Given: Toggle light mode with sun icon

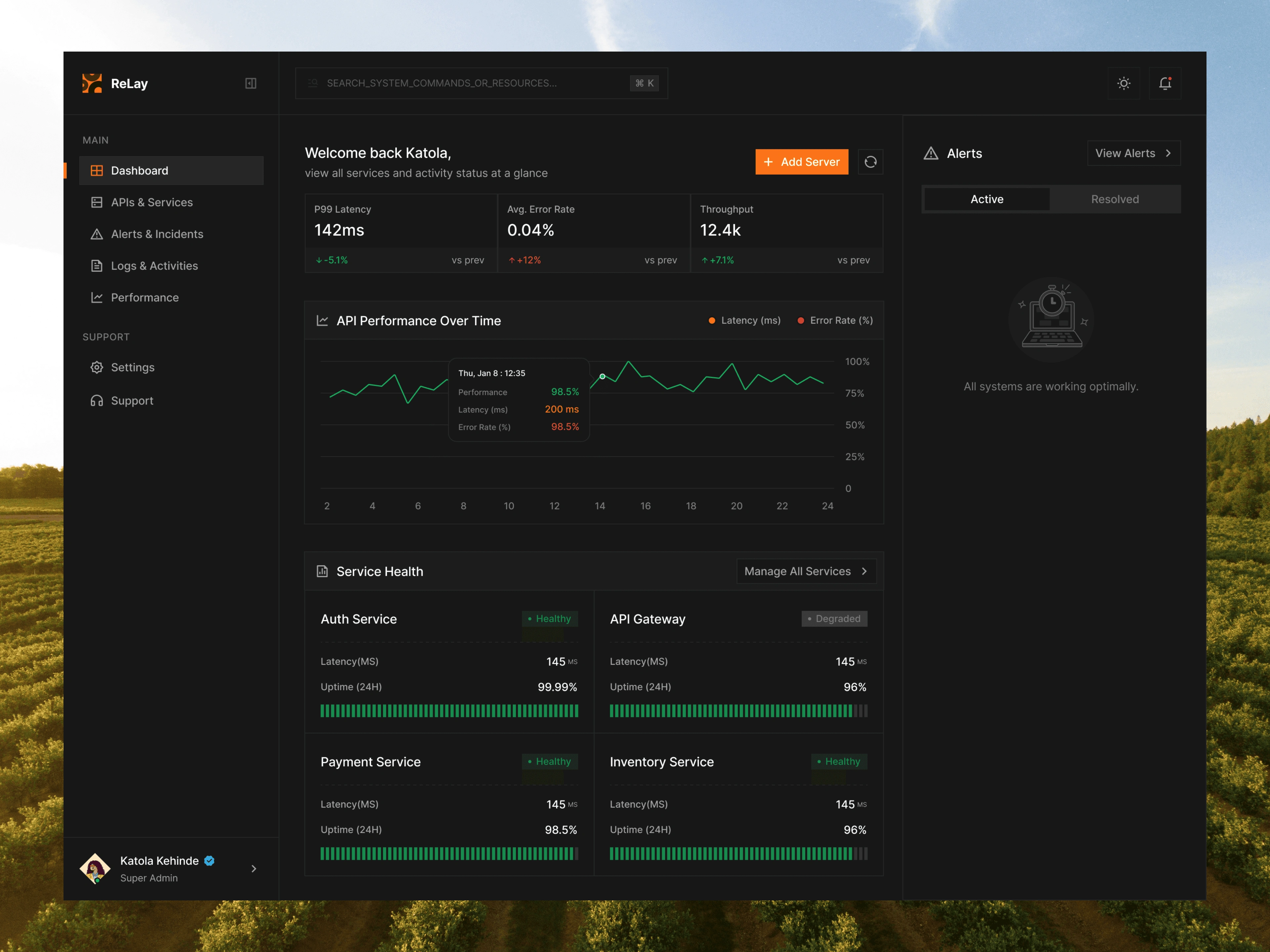Looking at the screenshot, I should point(1123,83).
